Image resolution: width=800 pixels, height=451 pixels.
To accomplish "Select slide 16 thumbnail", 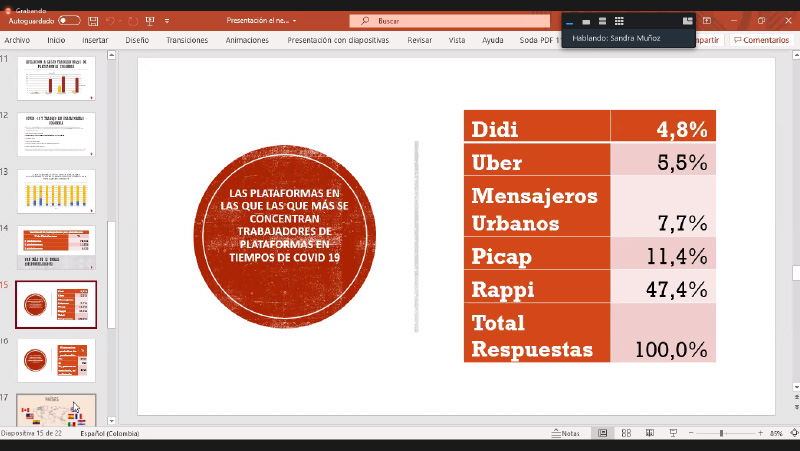I will pos(56,361).
